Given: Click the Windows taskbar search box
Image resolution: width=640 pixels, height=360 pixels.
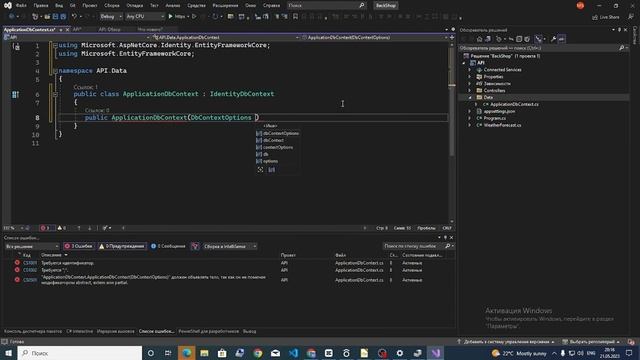Looking at the screenshot, I should 80,353.
